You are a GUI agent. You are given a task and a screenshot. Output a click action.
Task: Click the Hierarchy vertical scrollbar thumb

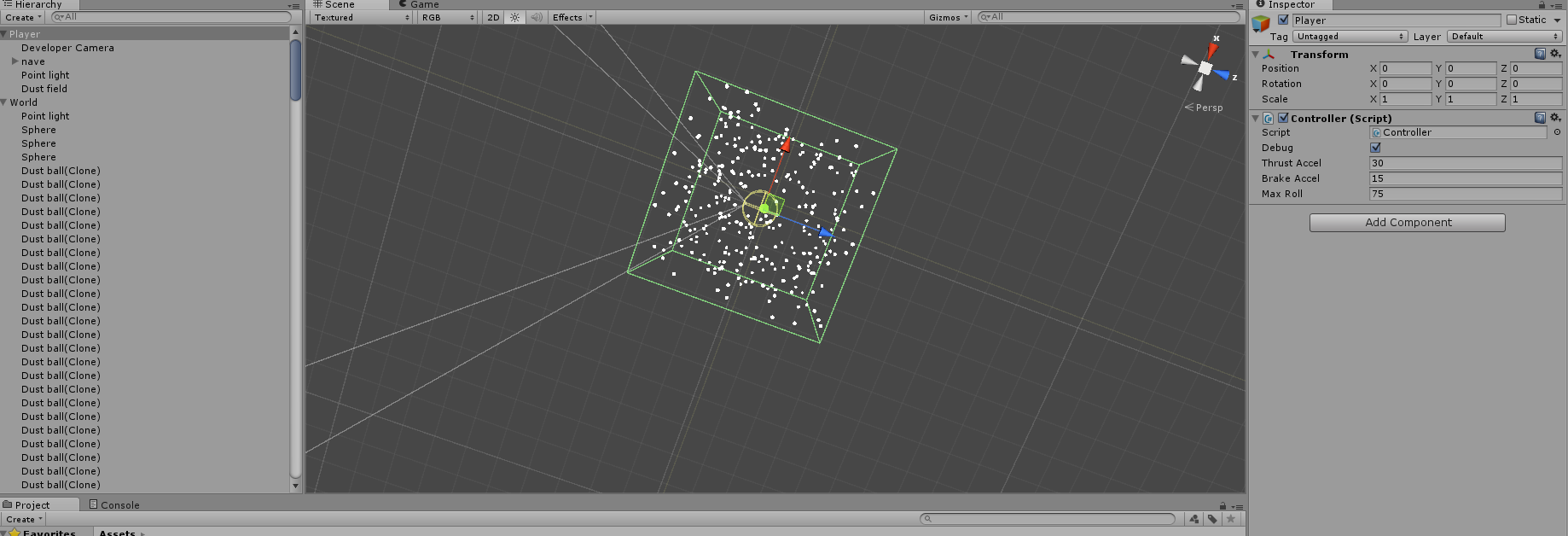pyautogui.click(x=296, y=70)
